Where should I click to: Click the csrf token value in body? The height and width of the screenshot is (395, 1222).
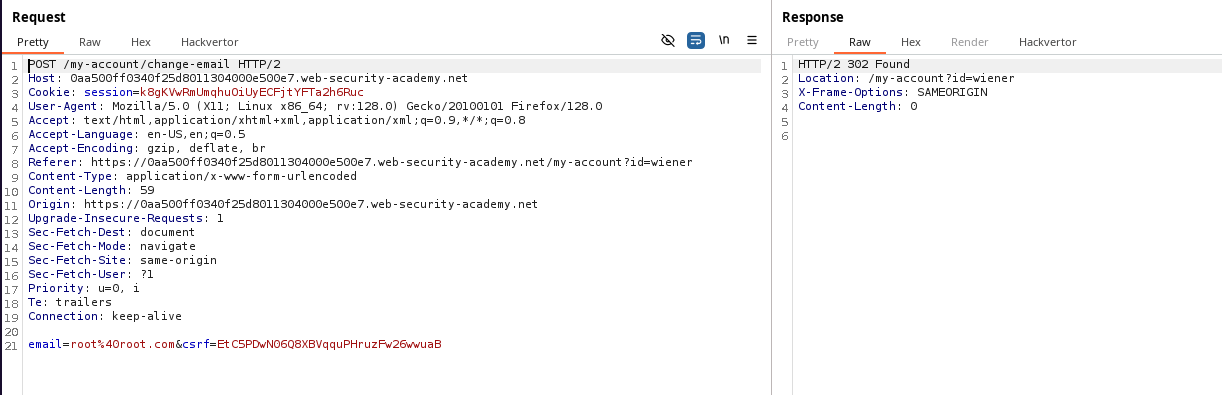pyautogui.click(x=329, y=344)
